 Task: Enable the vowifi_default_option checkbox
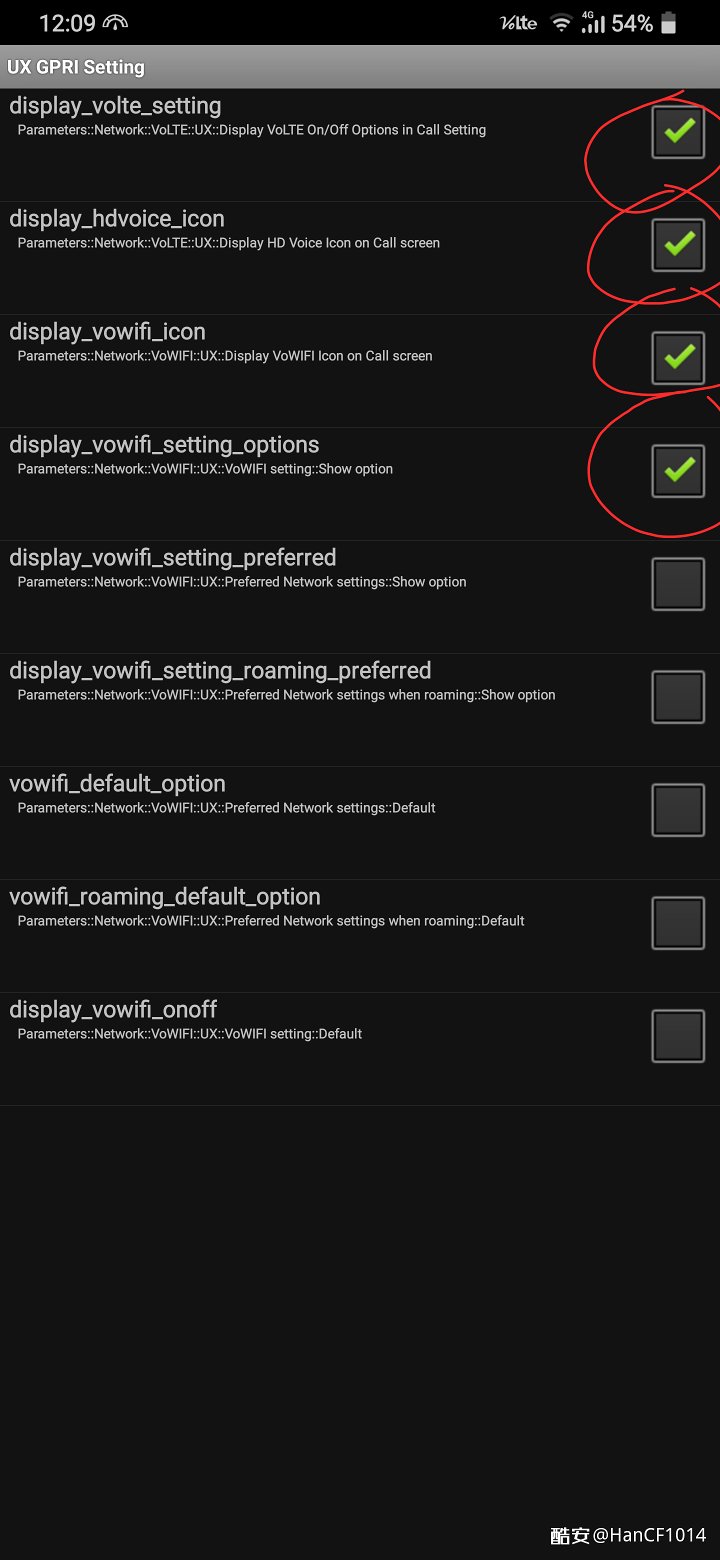(678, 810)
